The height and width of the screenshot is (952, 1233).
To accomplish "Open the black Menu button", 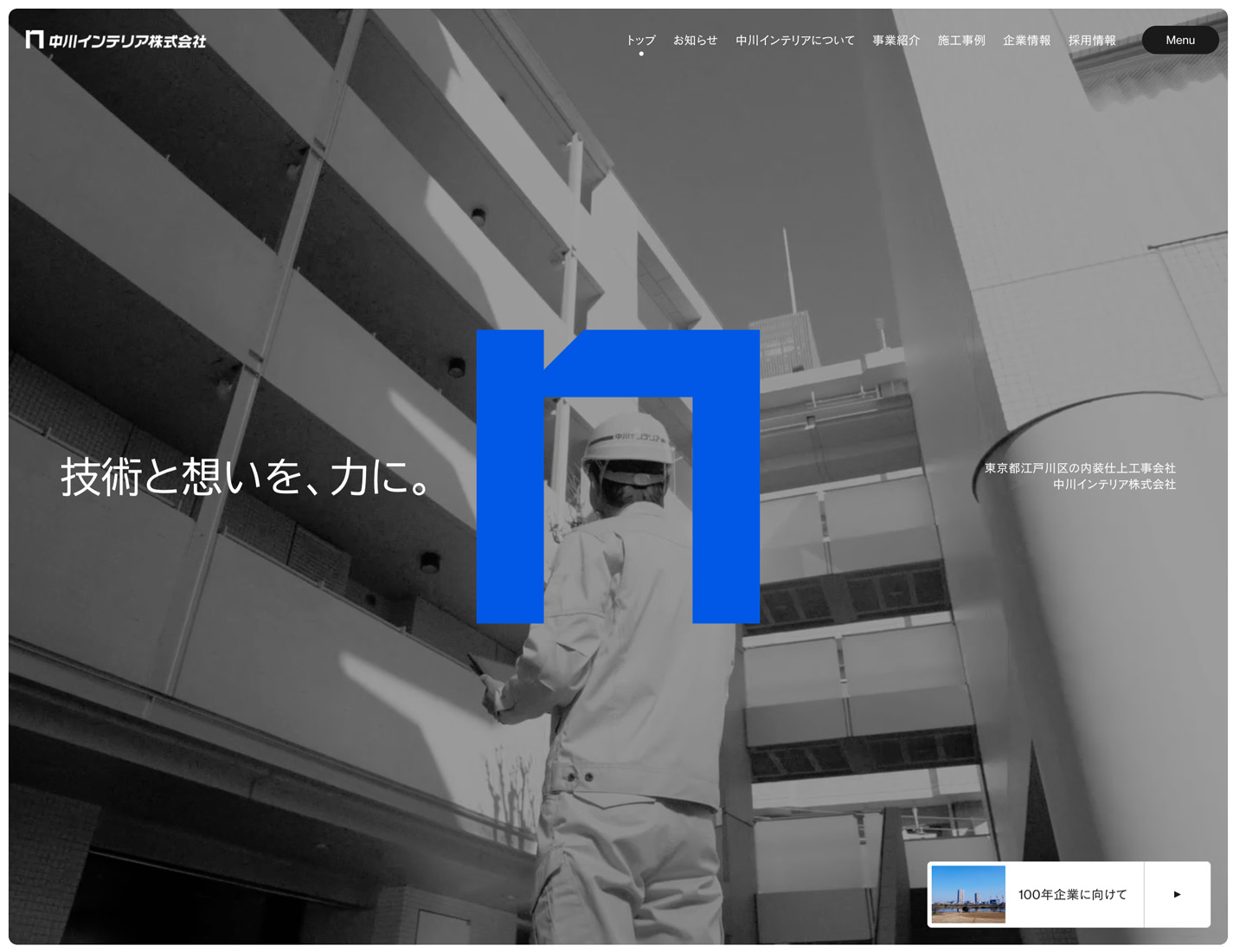I will point(1180,40).
